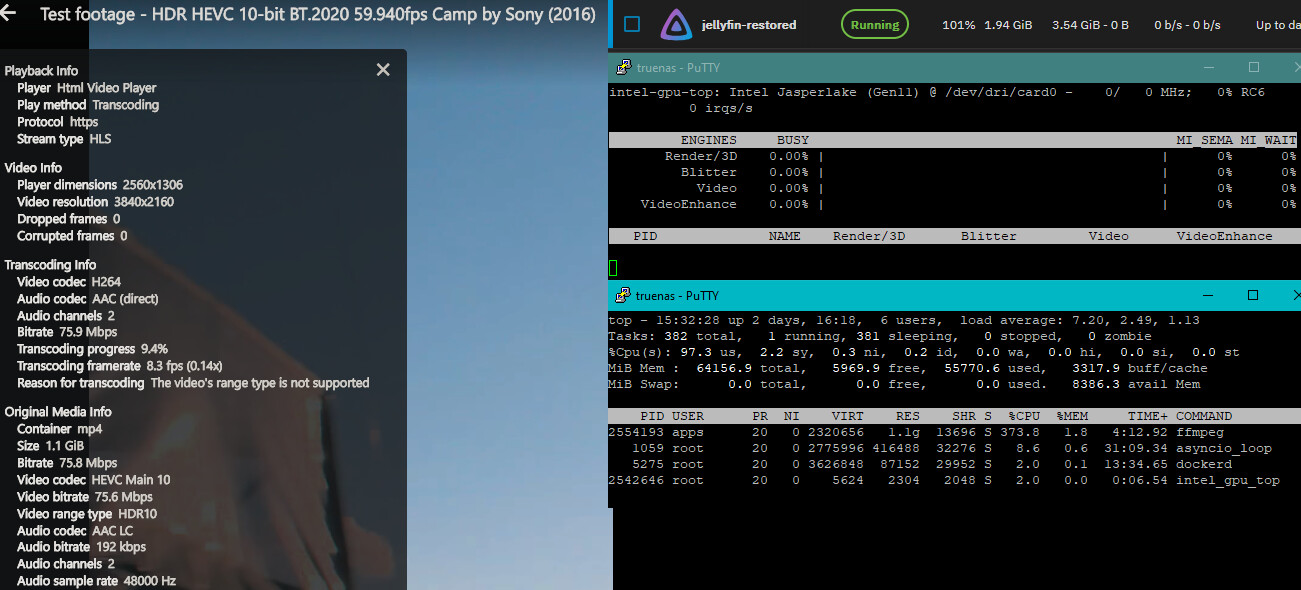The height and width of the screenshot is (590, 1301).
Task: Click 'Play method Transcoding' row
Action: (88, 105)
